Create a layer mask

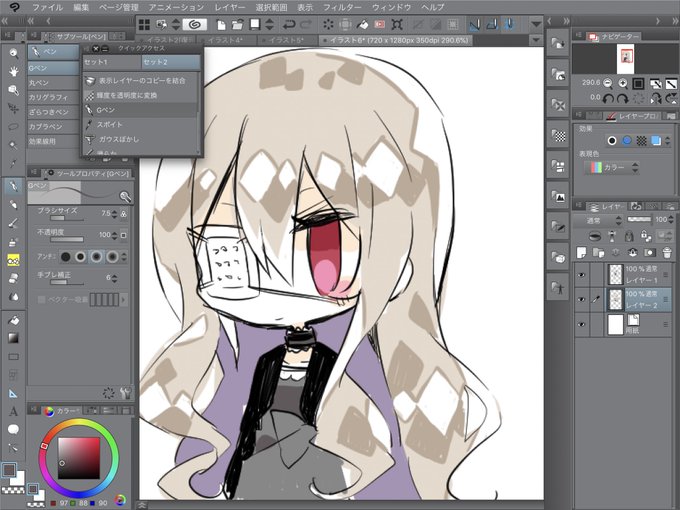649,252
